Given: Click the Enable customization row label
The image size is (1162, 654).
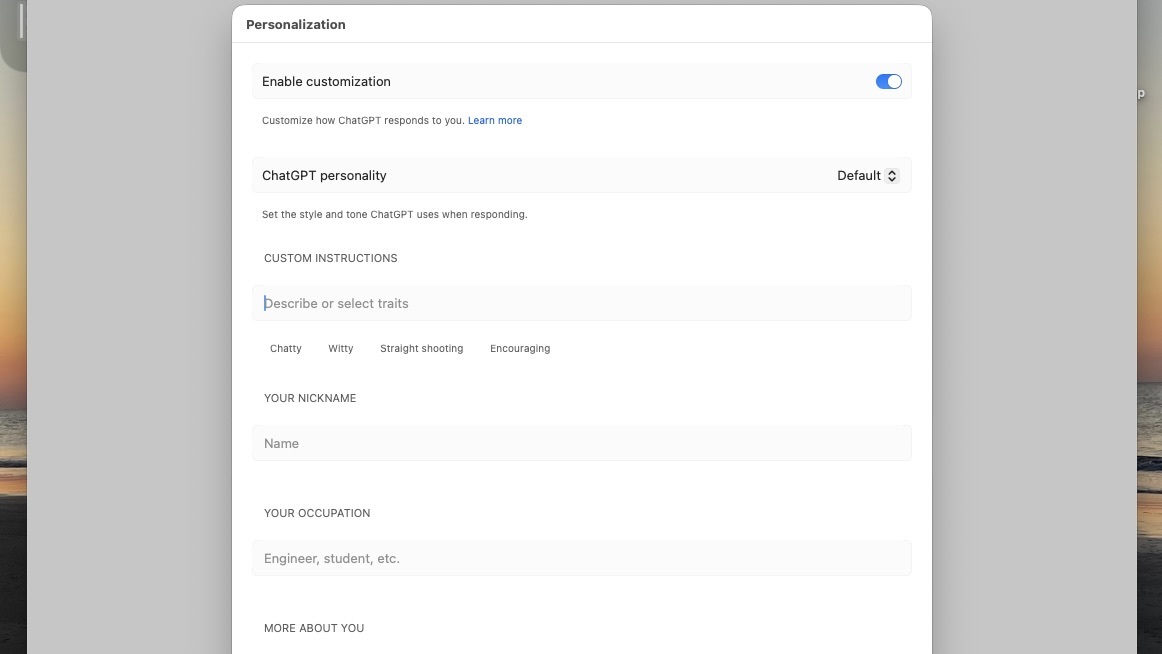Looking at the screenshot, I should (x=326, y=82).
